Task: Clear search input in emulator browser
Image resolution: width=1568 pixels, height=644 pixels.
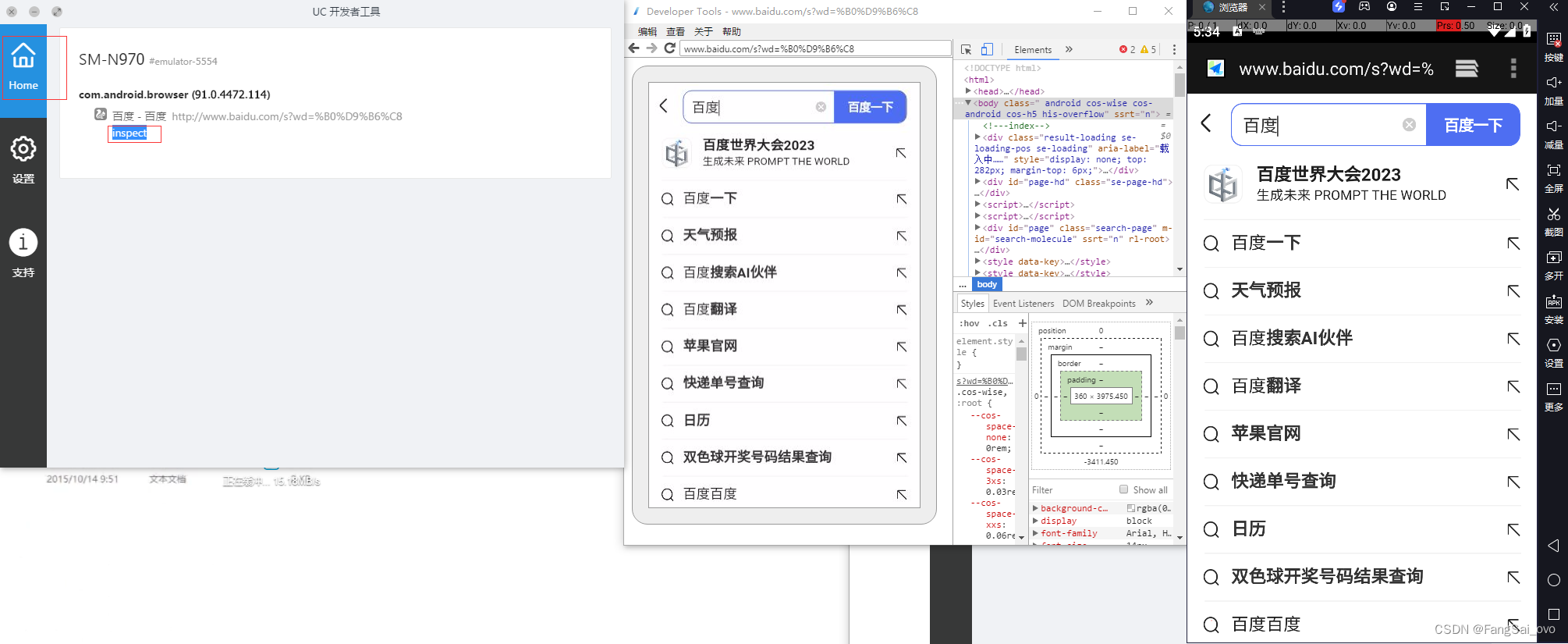Action: click(x=1409, y=125)
